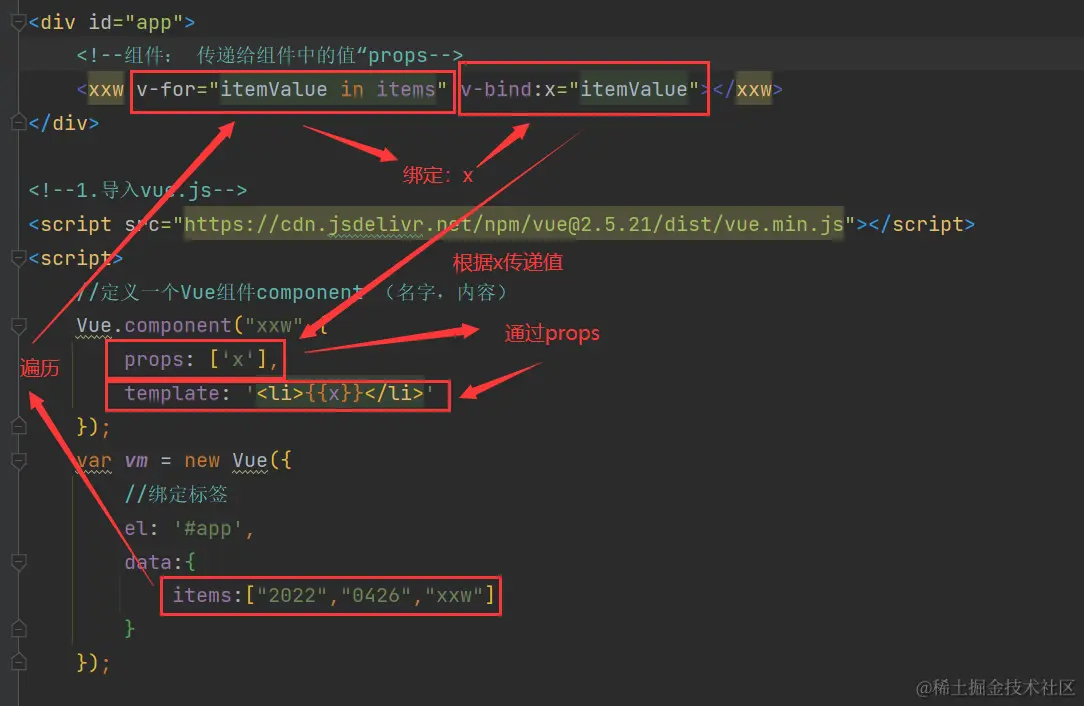The width and height of the screenshot is (1084, 706).
Task: Click the el: '#app' line
Action: pyautogui.click(x=189, y=529)
